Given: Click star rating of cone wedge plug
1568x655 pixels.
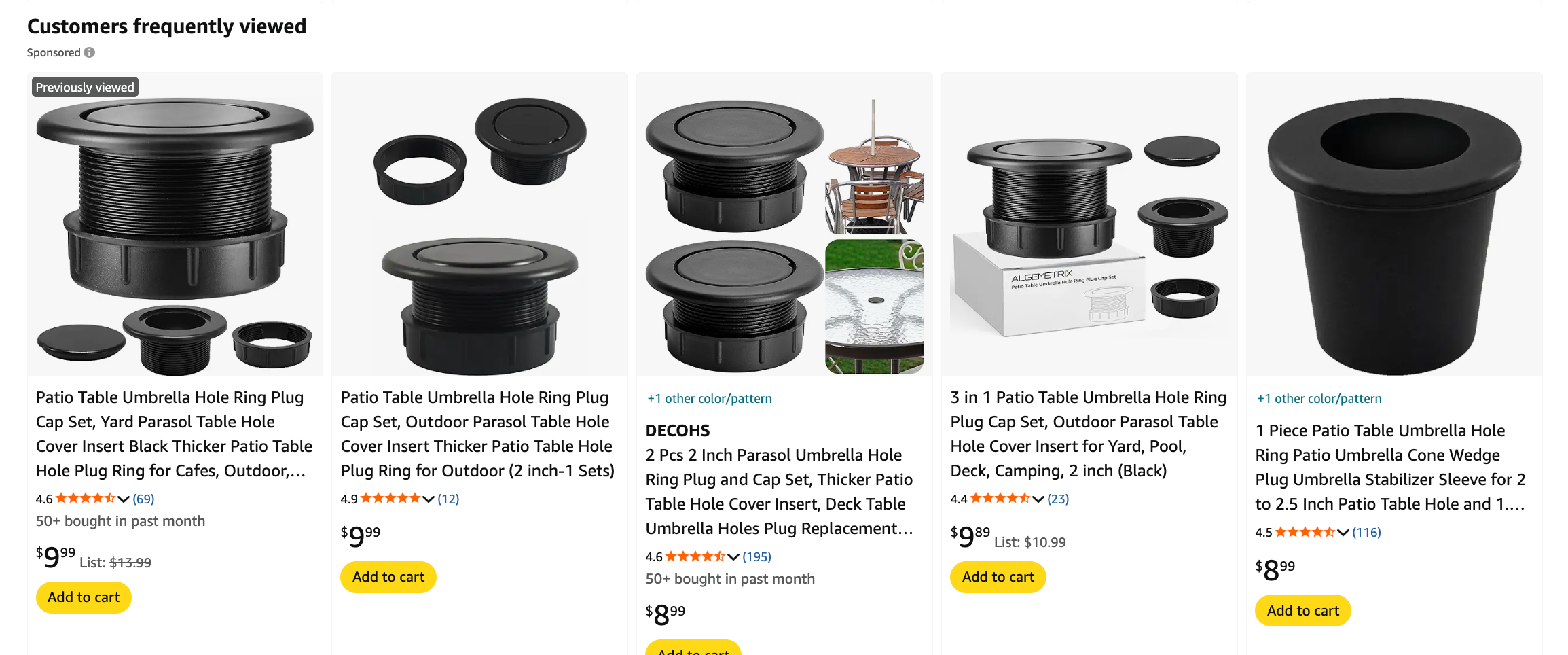Looking at the screenshot, I should pos(1305,532).
